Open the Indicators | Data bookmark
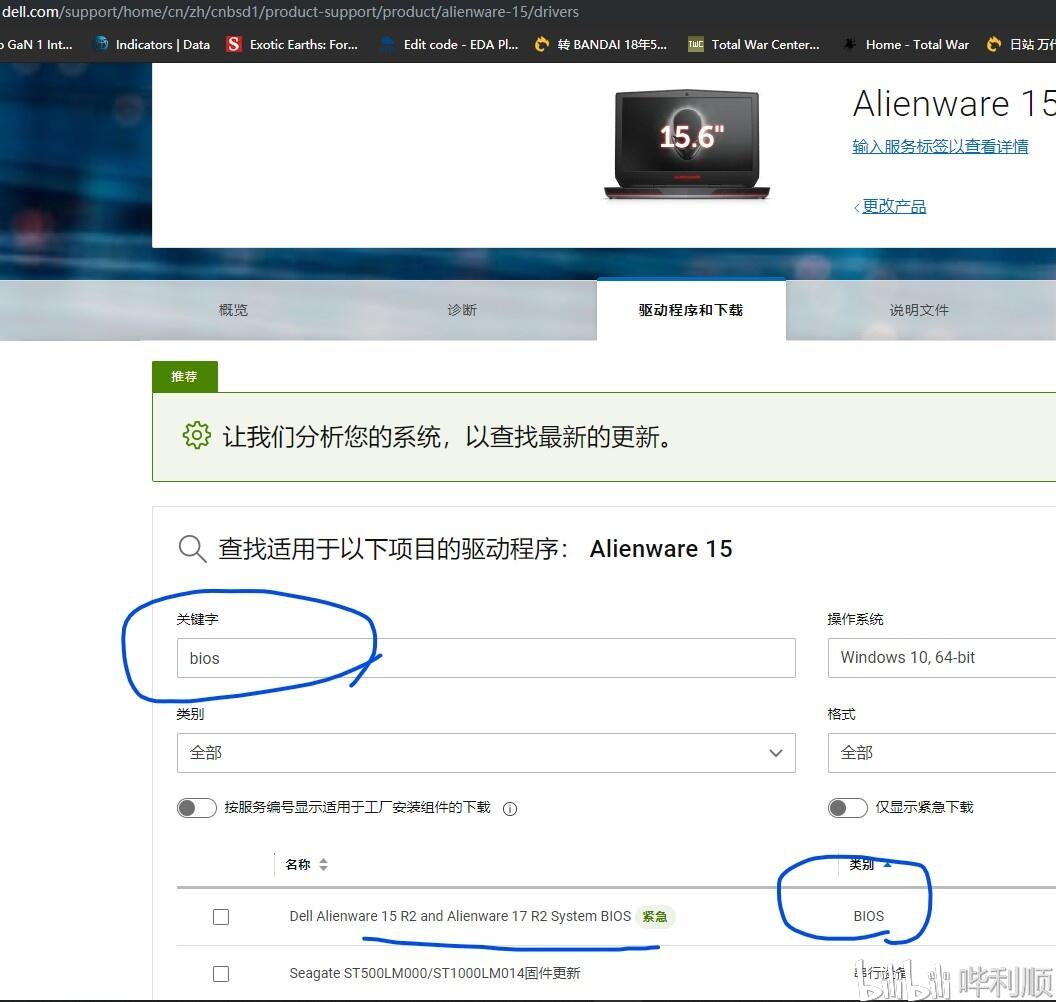Viewport: 1056px width, 1002px height. [153, 44]
